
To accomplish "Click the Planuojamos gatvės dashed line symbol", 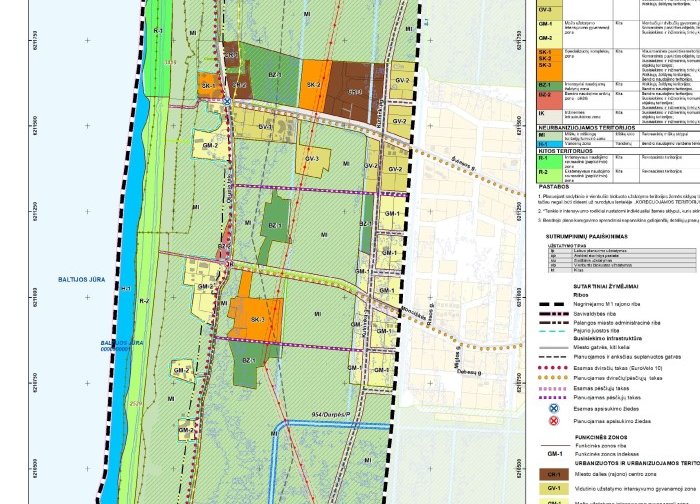I will (554, 357).
